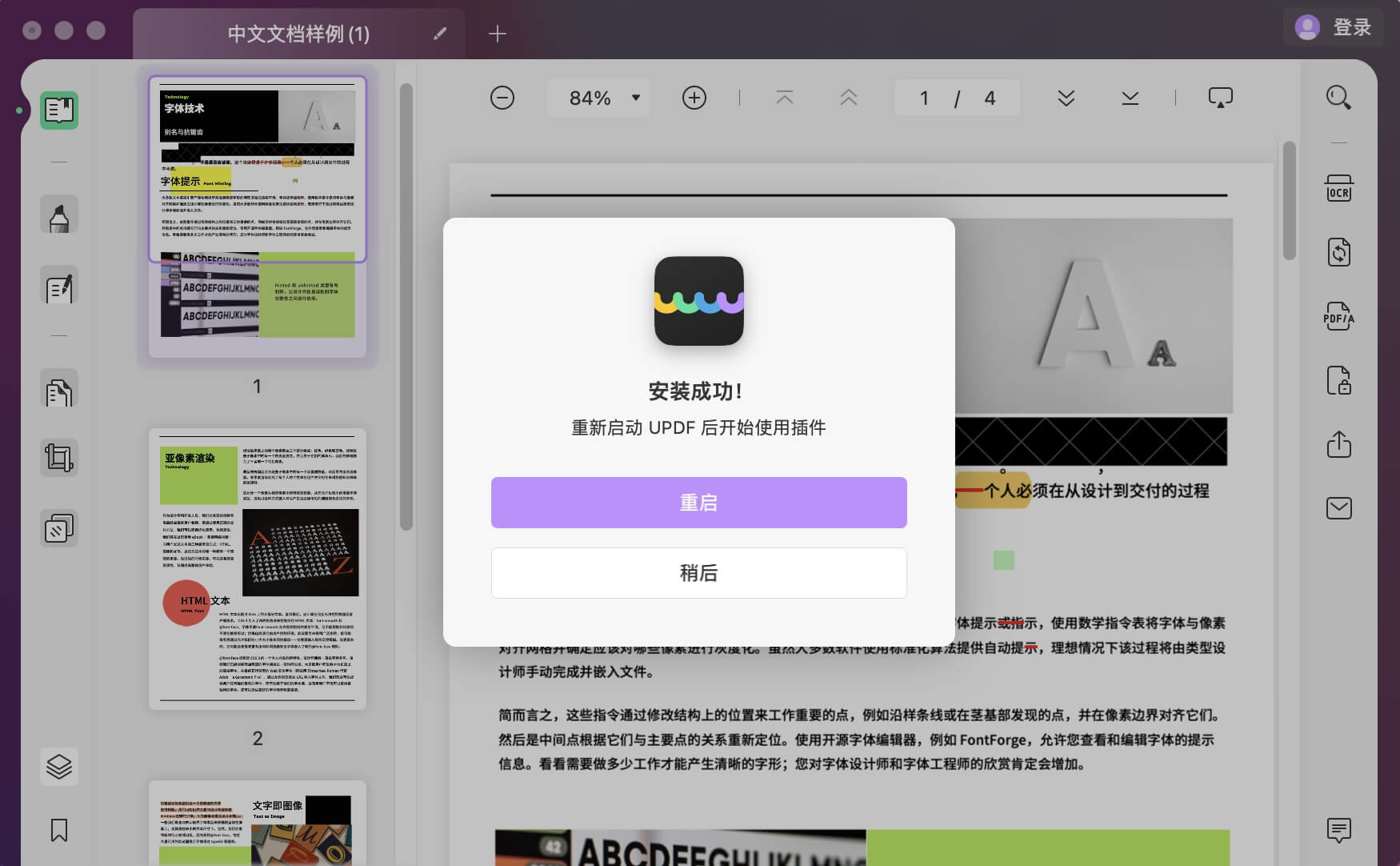The image size is (1400, 866).
Task: Open the search magnifier
Action: (1338, 98)
